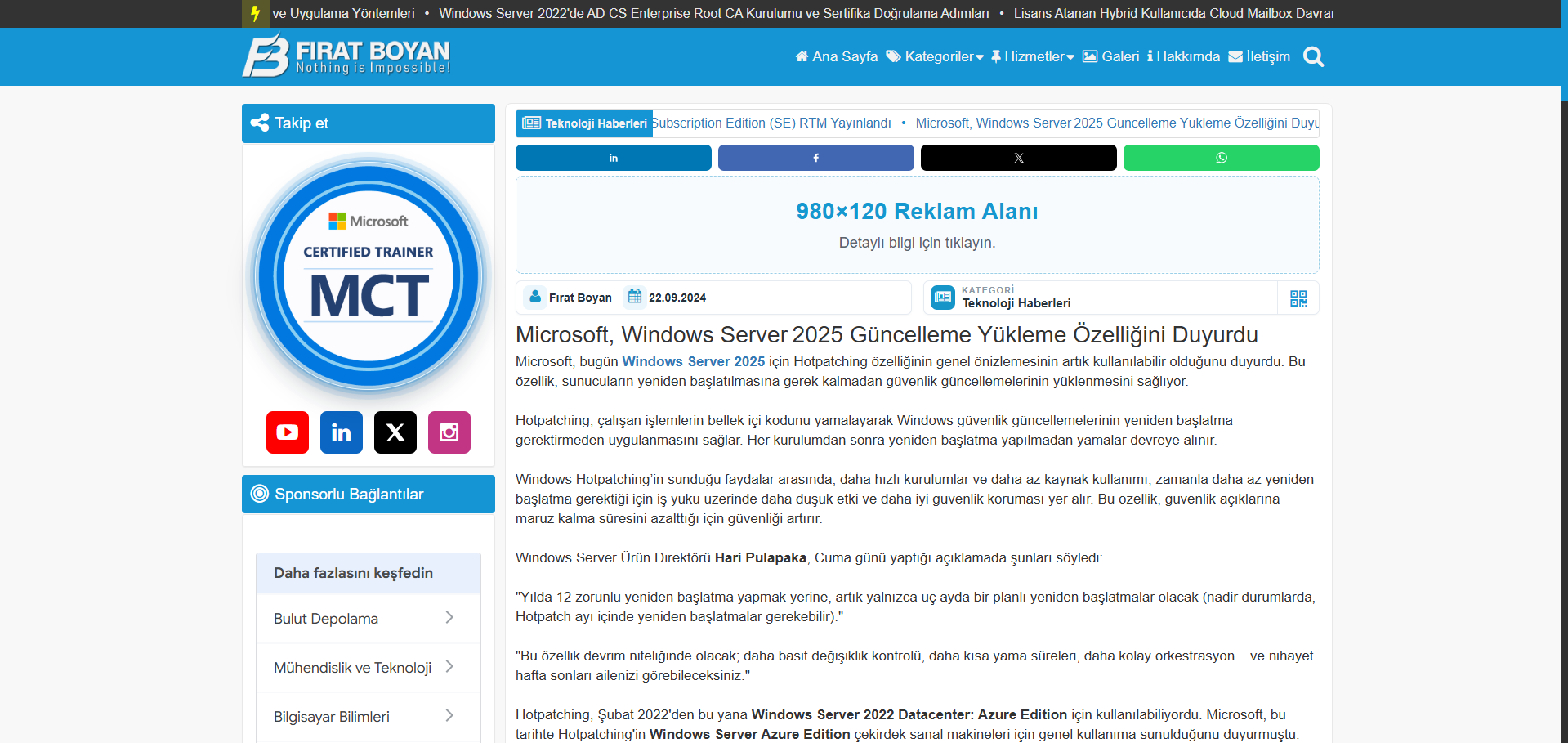Open ticker item Subscription Edition (SE) RTM Yayınlandı
The width and height of the screenshot is (1568, 743).
(x=772, y=123)
